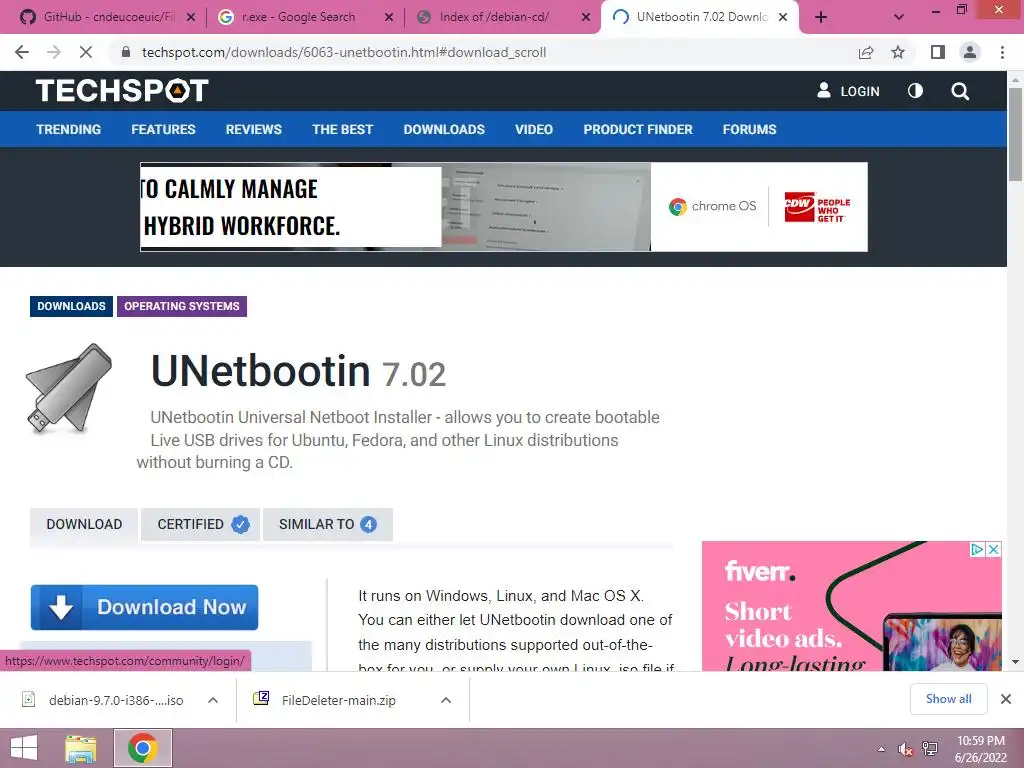1024x768 pixels.
Task: Open the Chrome three-dot menu
Action: (1002, 52)
